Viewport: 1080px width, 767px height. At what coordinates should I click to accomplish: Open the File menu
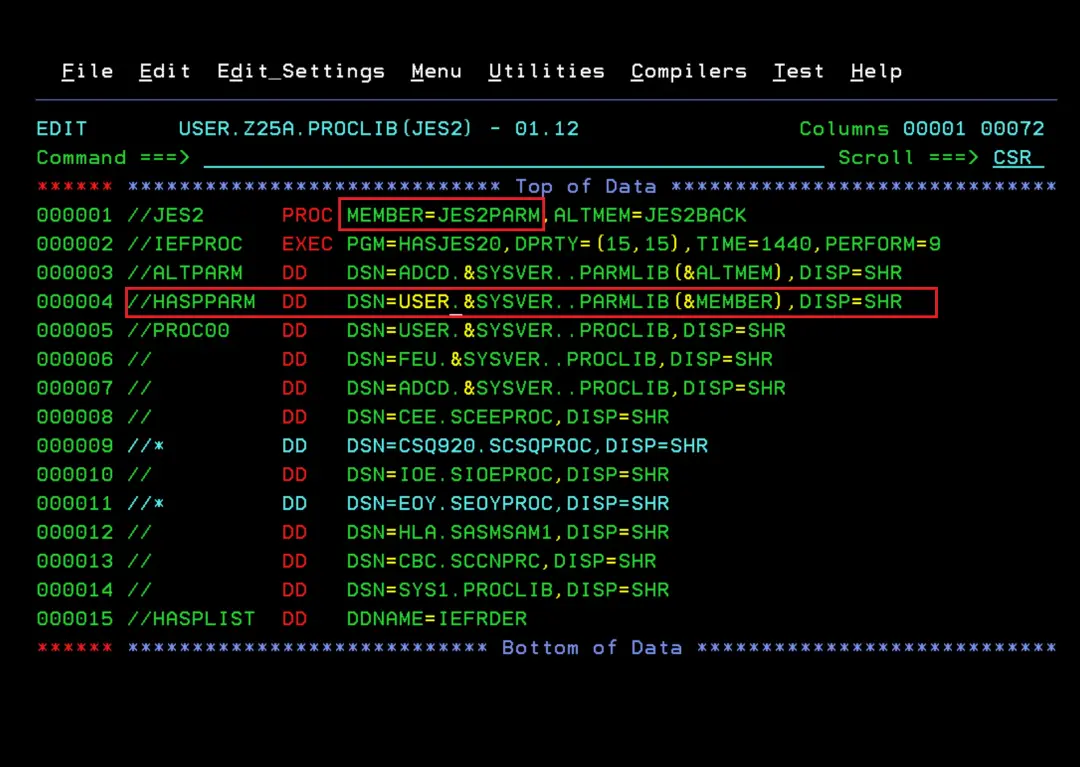coord(87,71)
